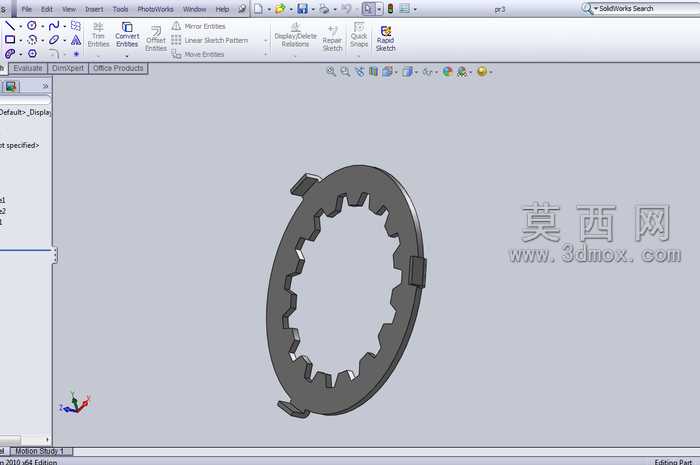Select the Corner Rectangle sketch tool
This screenshot has height=465, width=700.
click(x=10, y=40)
